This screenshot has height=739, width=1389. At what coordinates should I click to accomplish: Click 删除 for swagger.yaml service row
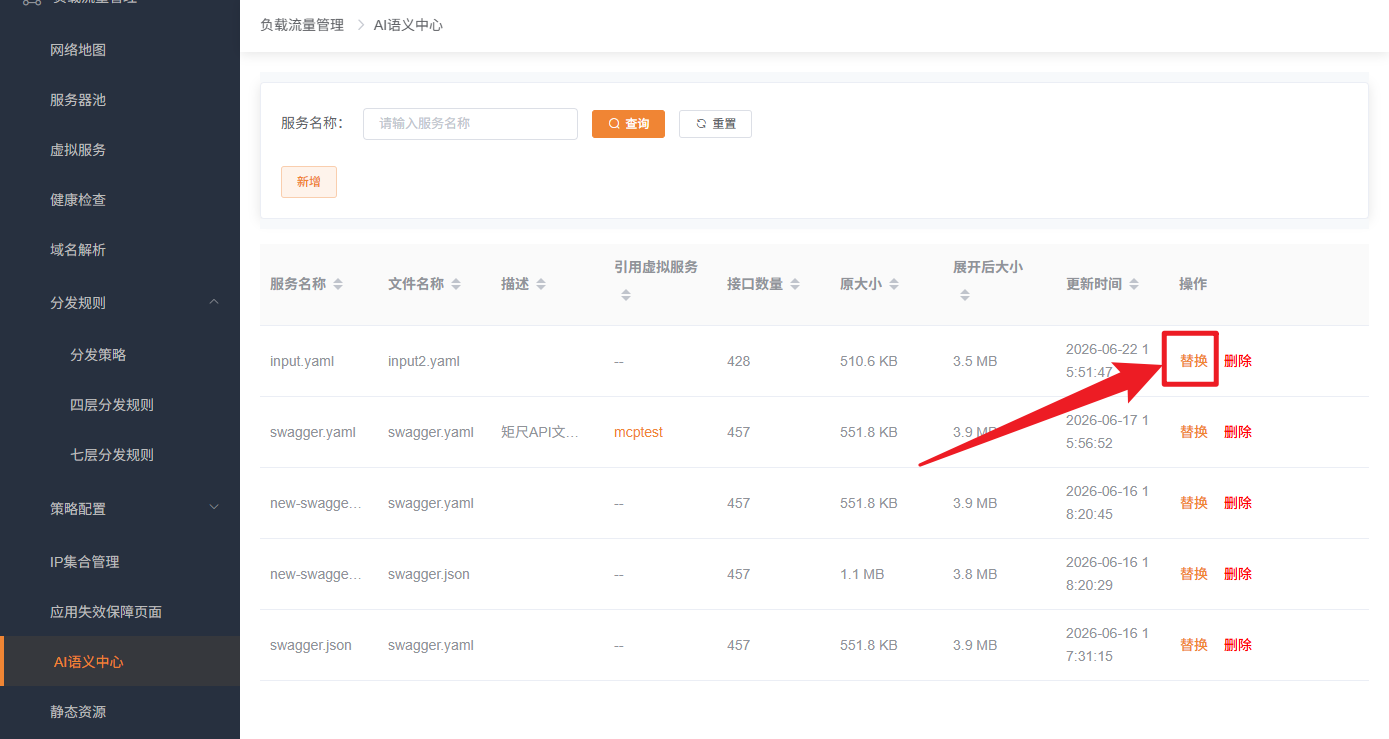pyautogui.click(x=1238, y=432)
